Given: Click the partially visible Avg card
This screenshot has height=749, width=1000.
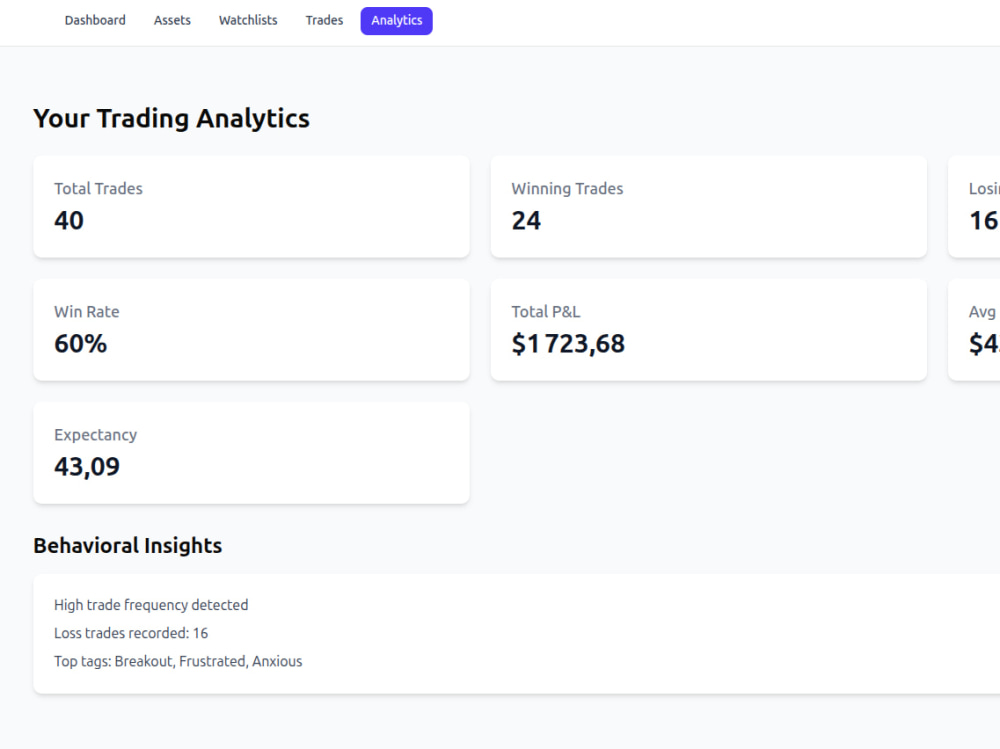Looking at the screenshot, I should pos(974,330).
